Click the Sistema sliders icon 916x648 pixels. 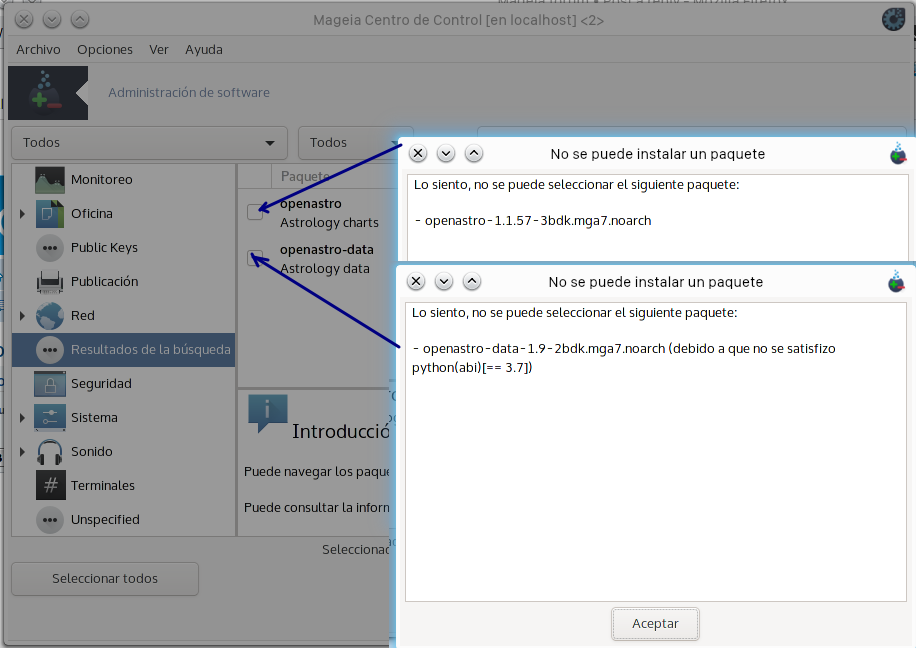pyautogui.click(x=50, y=418)
